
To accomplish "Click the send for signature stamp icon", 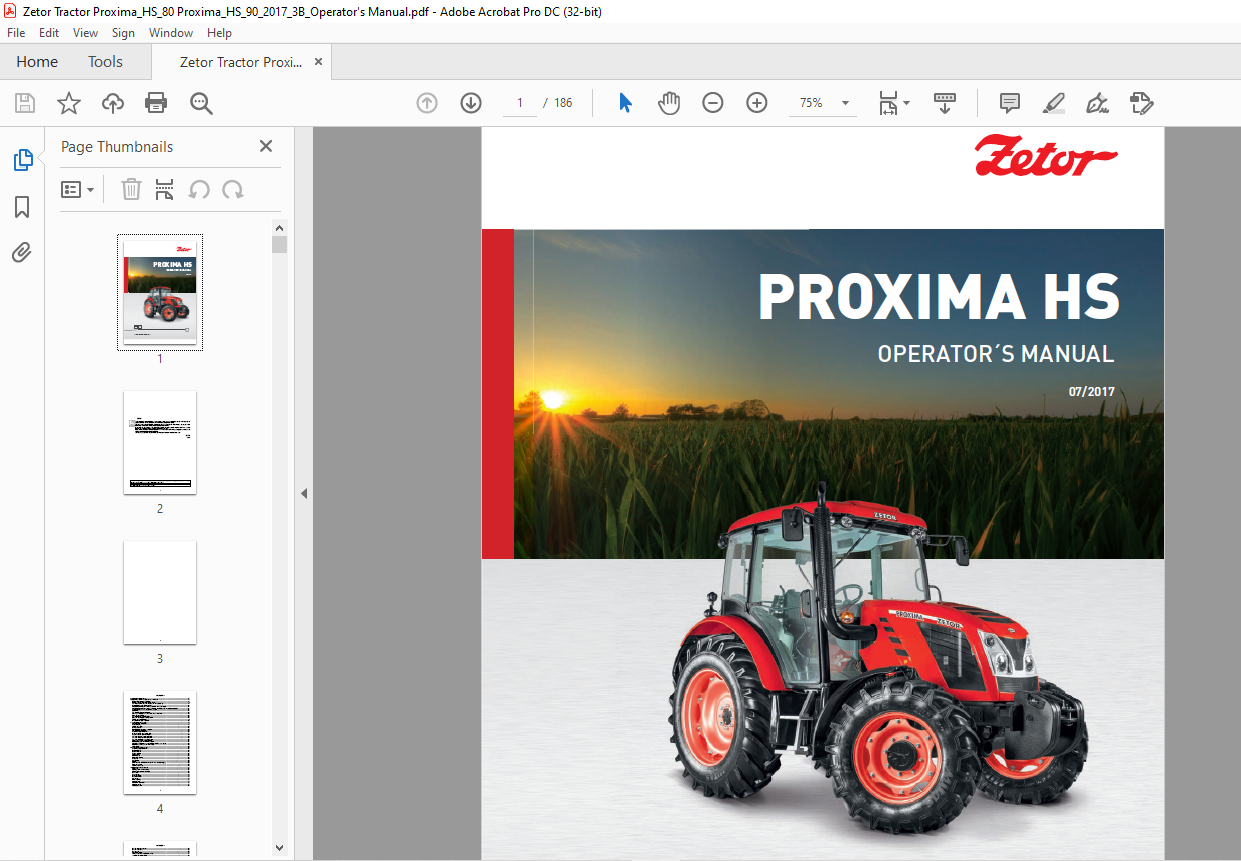I will pyautogui.click(x=1141, y=103).
